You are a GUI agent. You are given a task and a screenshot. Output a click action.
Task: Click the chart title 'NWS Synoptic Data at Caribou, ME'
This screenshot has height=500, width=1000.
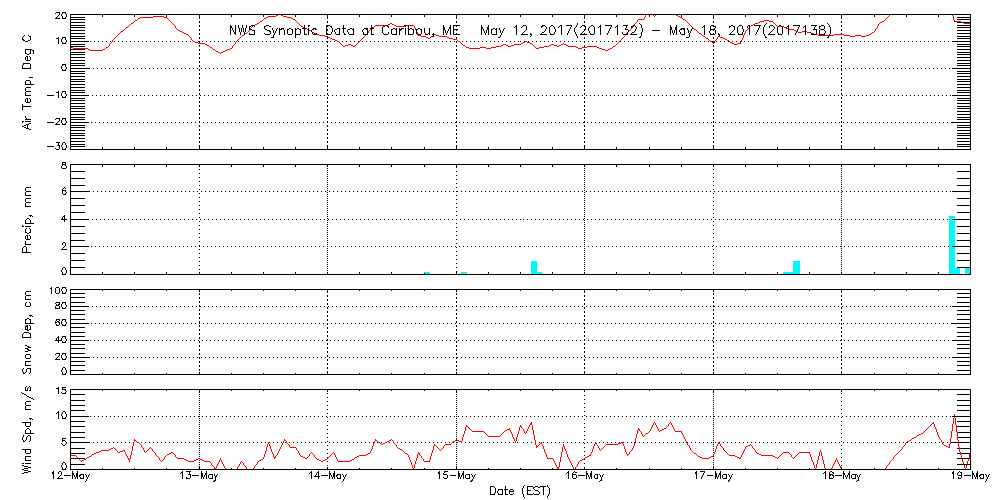click(x=344, y=30)
